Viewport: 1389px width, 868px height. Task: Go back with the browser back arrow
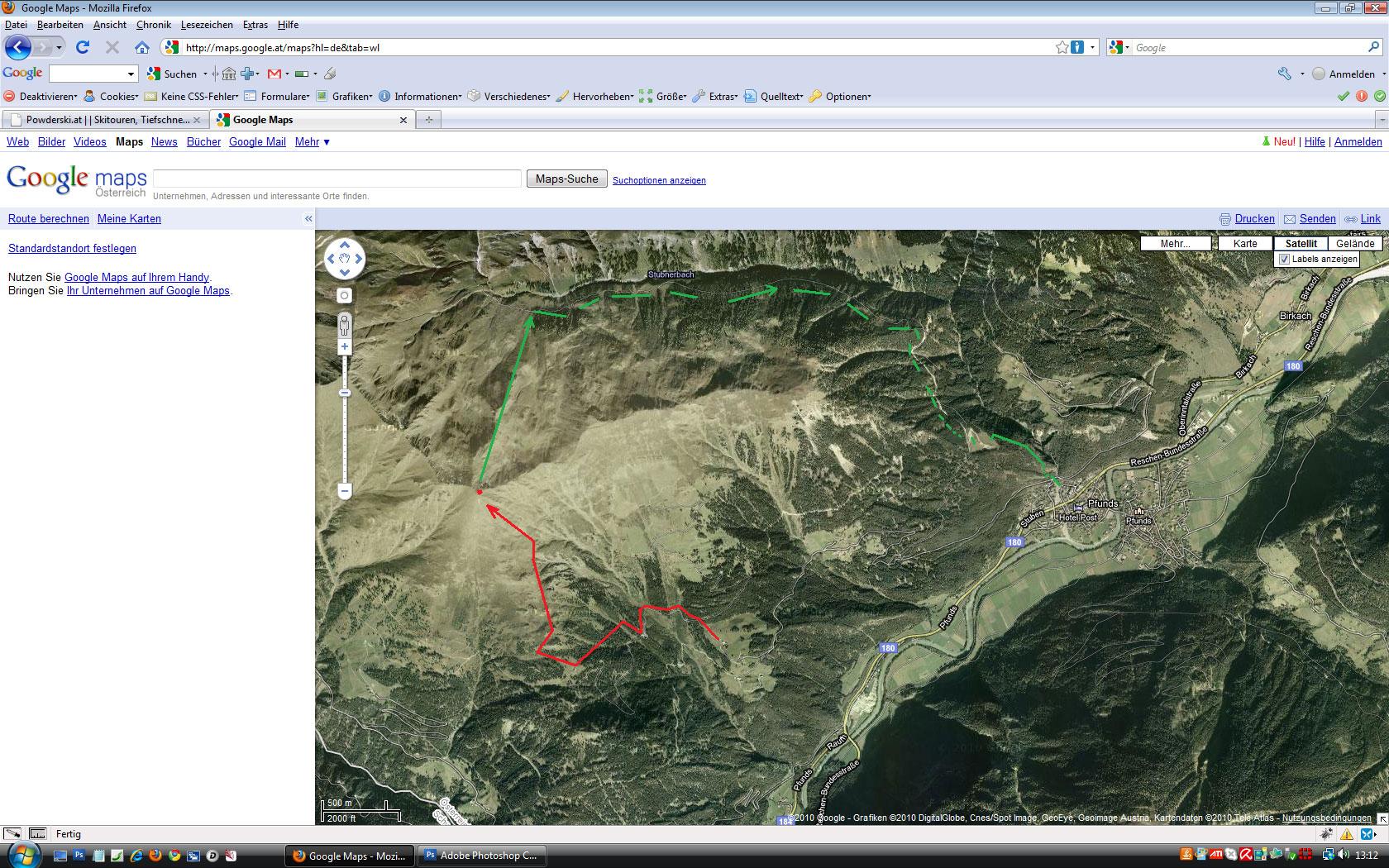tap(17, 47)
